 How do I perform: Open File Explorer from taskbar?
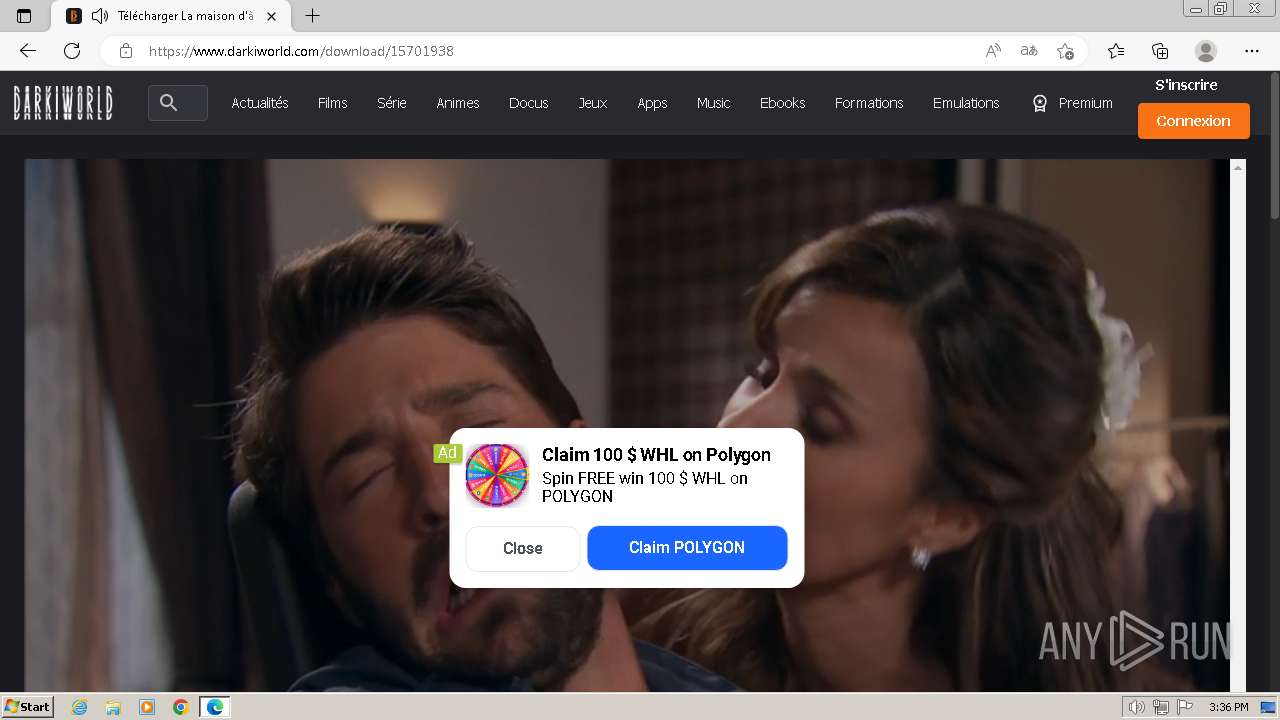(113, 707)
